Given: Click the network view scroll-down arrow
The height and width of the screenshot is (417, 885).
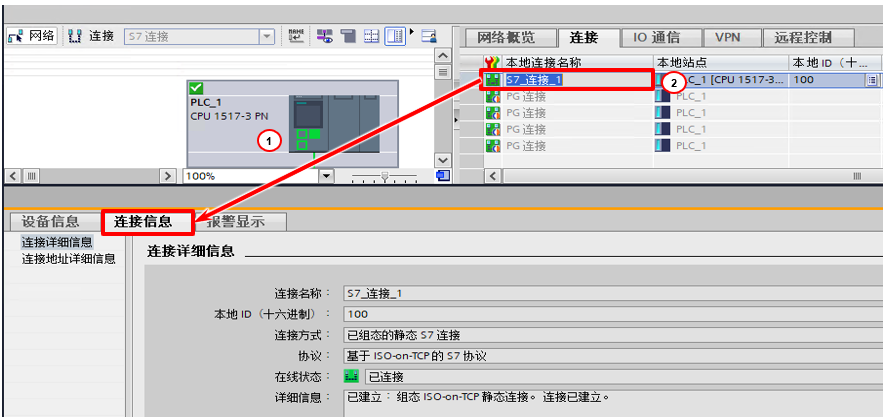Looking at the screenshot, I should click(444, 160).
